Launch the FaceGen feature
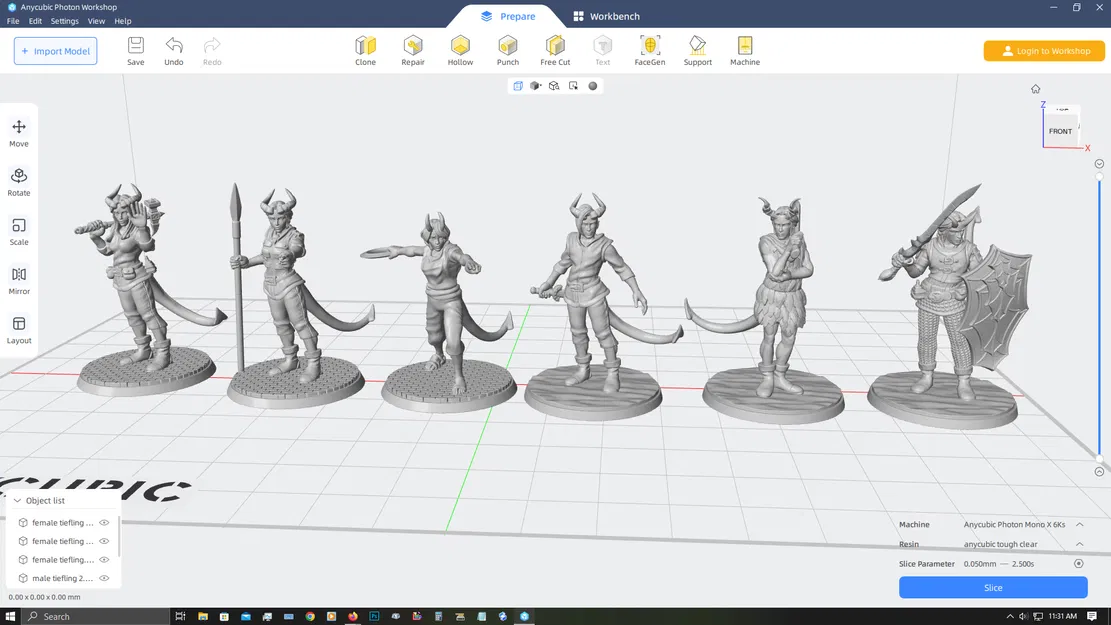This screenshot has height=625, width=1111. pos(650,47)
